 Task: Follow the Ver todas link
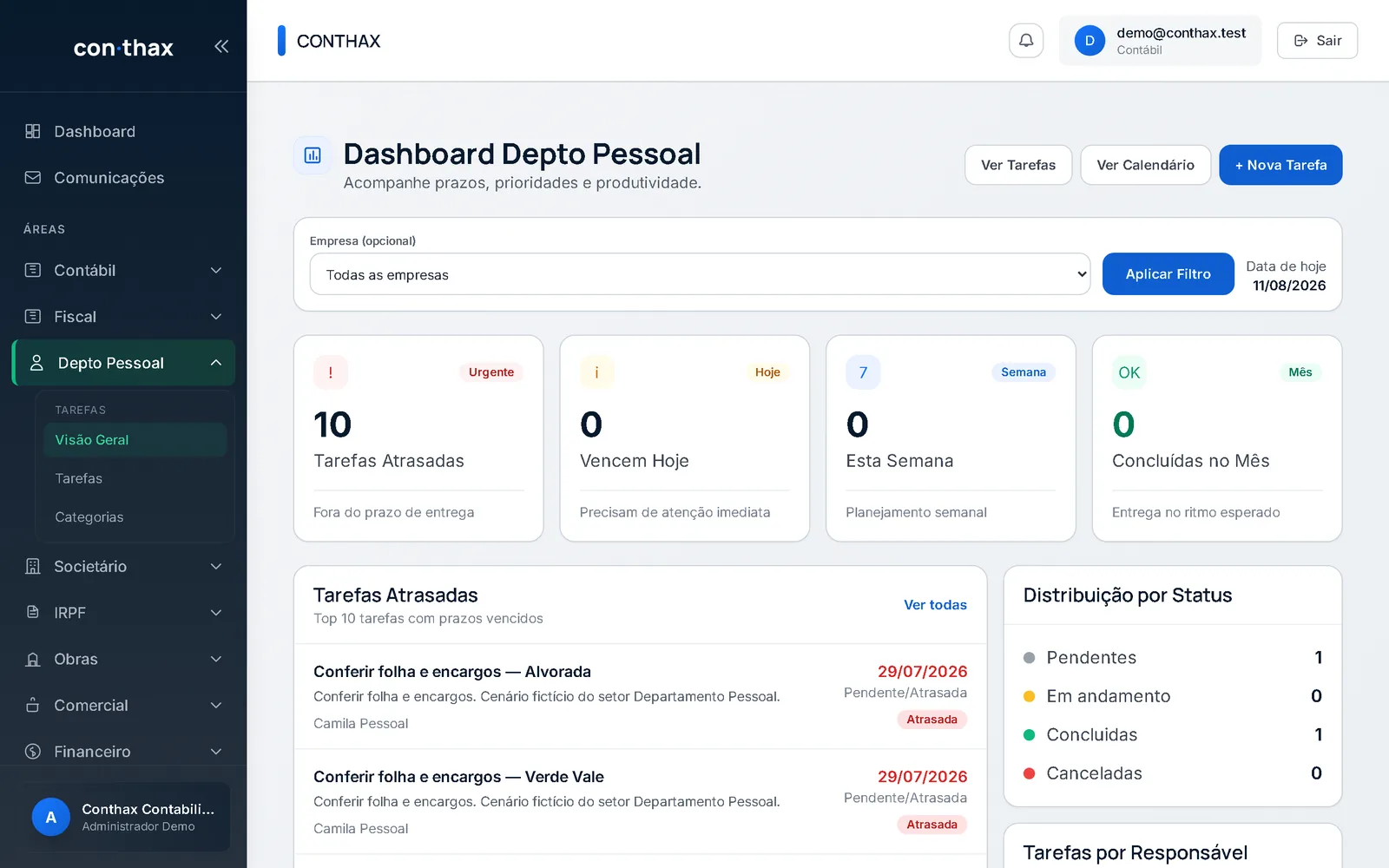pyautogui.click(x=935, y=605)
